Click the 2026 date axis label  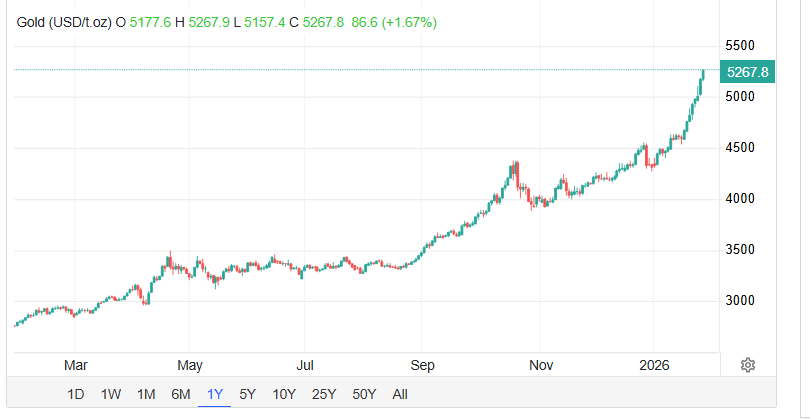coord(652,365)
